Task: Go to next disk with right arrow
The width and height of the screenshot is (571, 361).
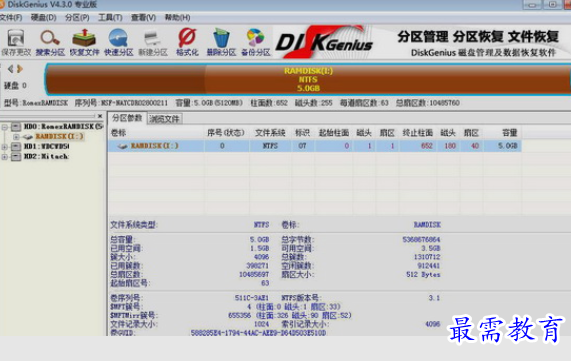Action: (x=20, y=69)
